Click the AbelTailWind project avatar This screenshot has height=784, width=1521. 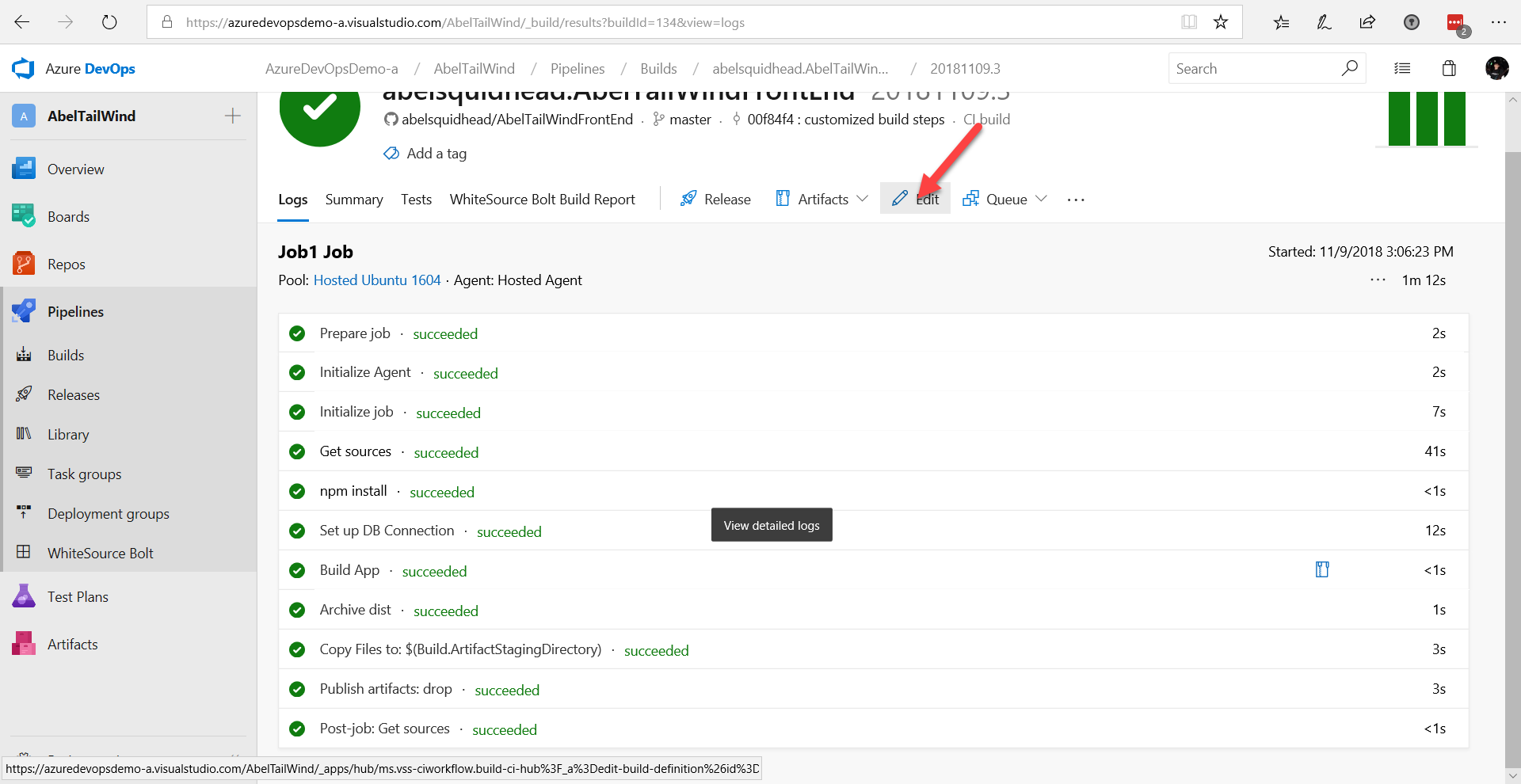click(24, 116)
